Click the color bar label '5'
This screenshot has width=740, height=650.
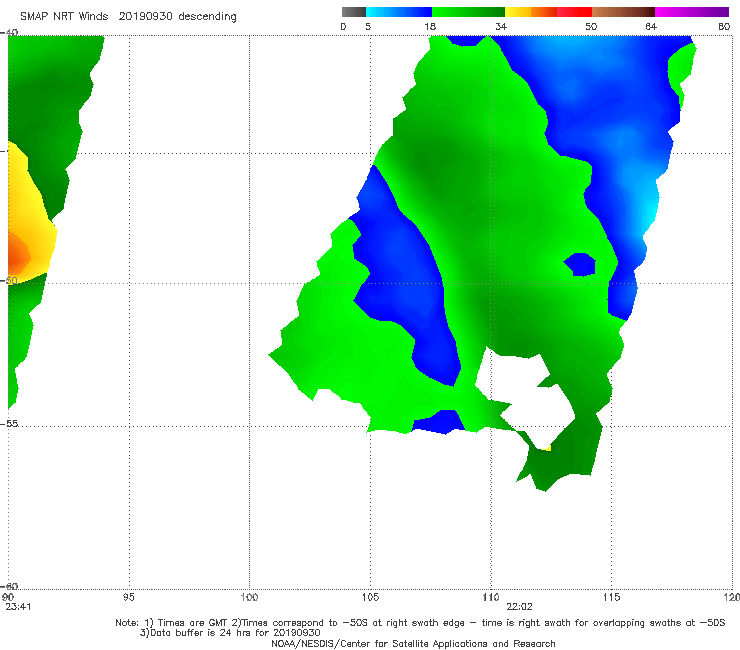pyautogui.click(x=368, y=27)
